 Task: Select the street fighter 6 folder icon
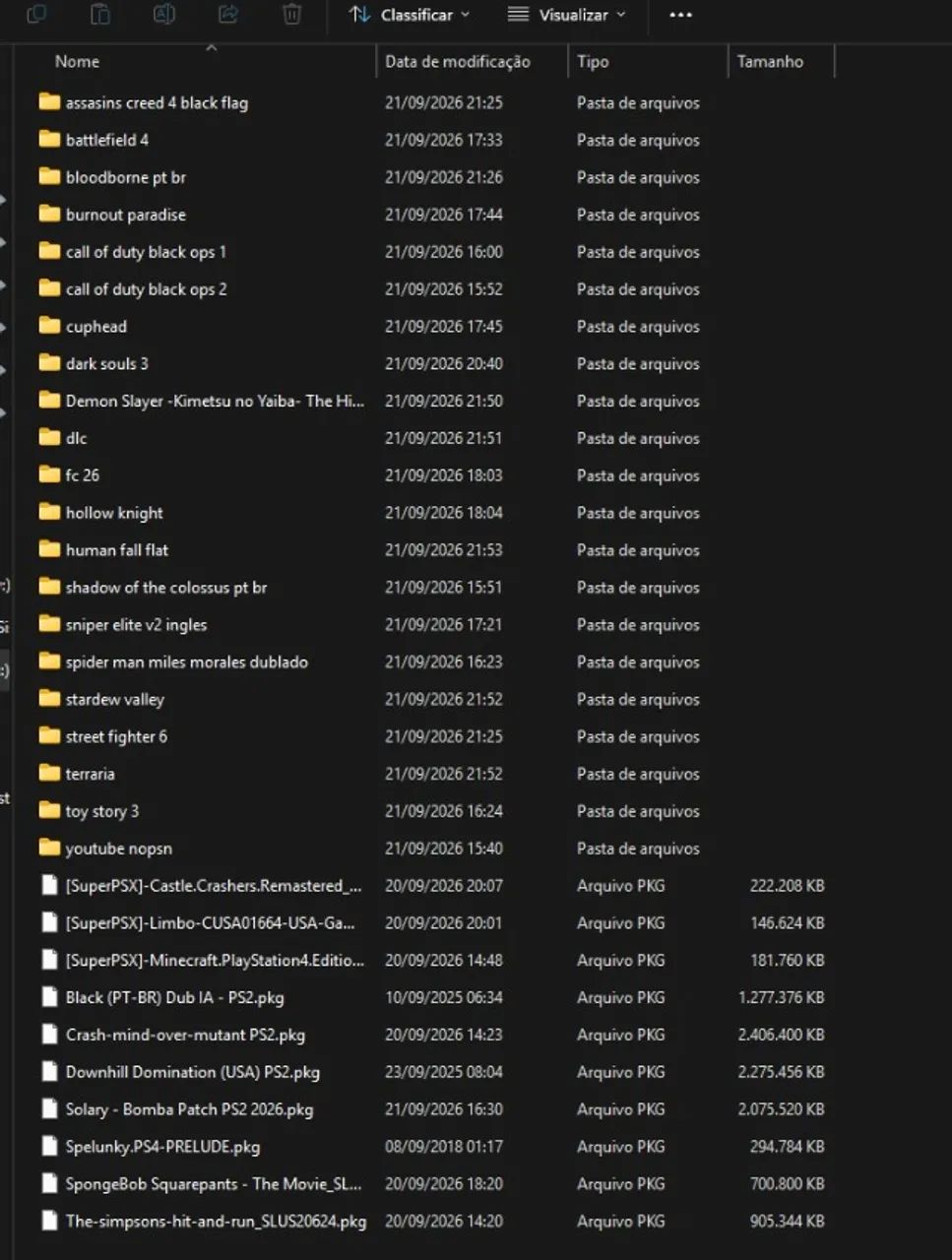(49, 735)
